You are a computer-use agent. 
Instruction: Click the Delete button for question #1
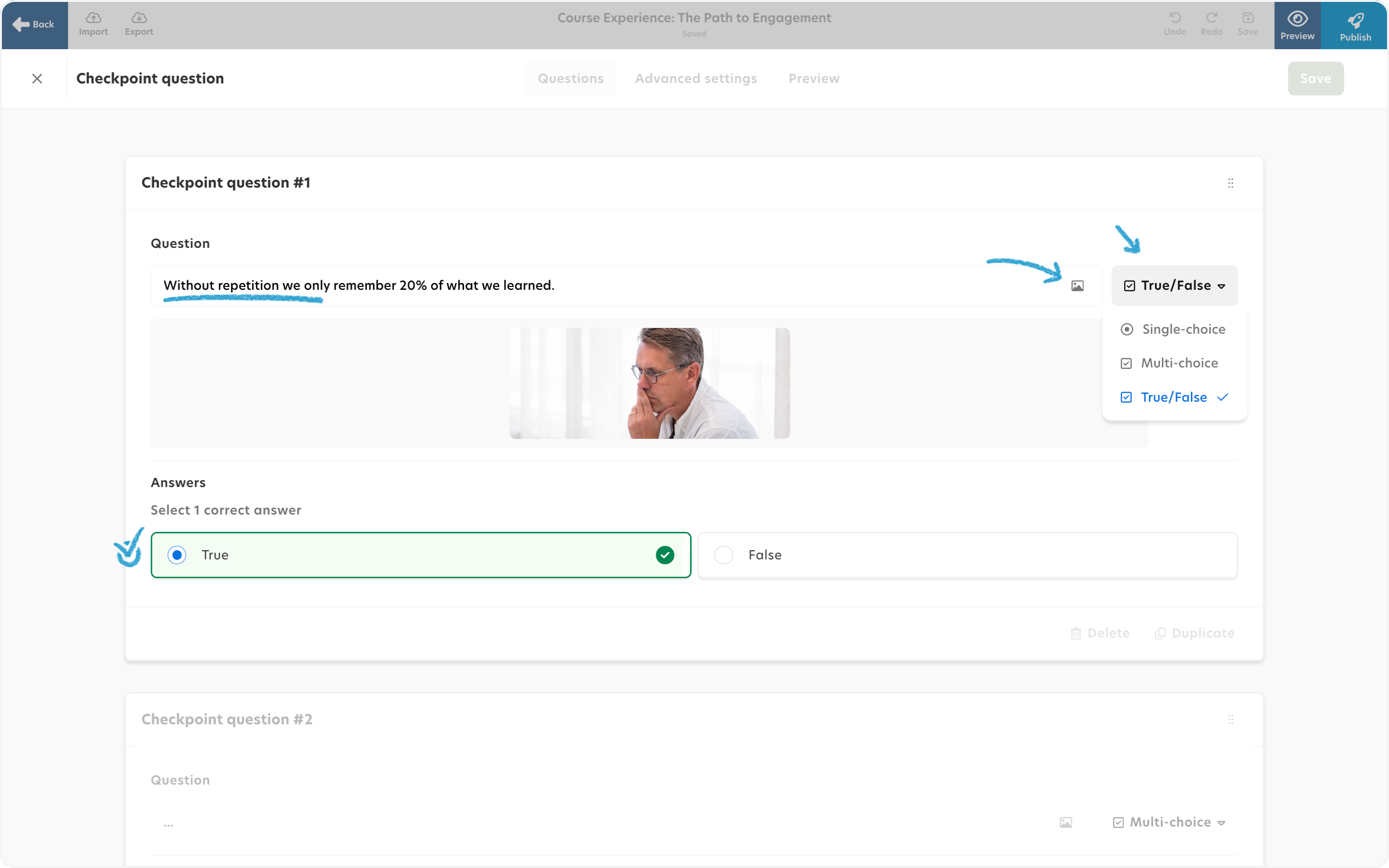coord(1100,633)
